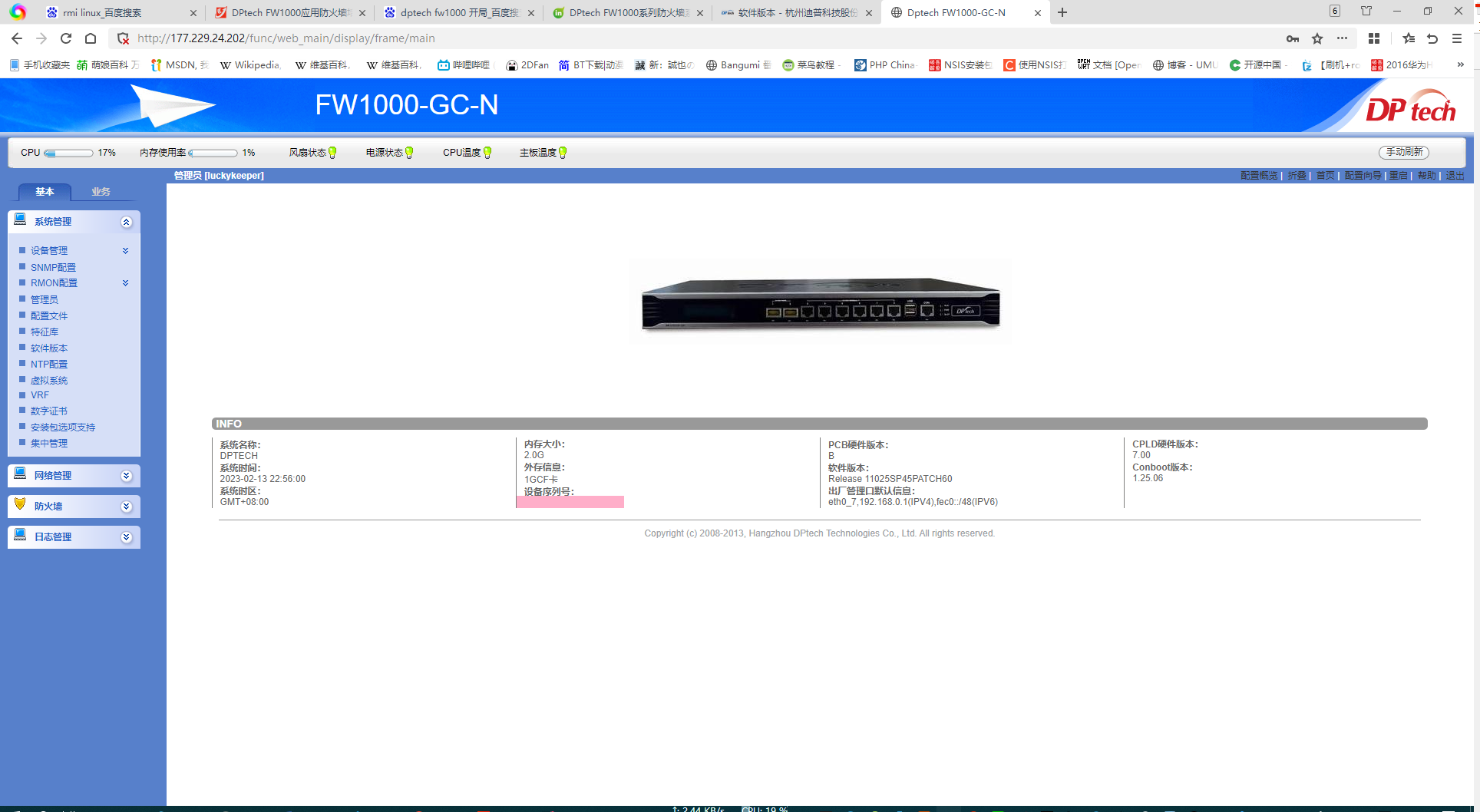This screenshot has width=1480, height=812.
Task: Click the firewall shield icon in sidebar
Action: pos(21,505)
